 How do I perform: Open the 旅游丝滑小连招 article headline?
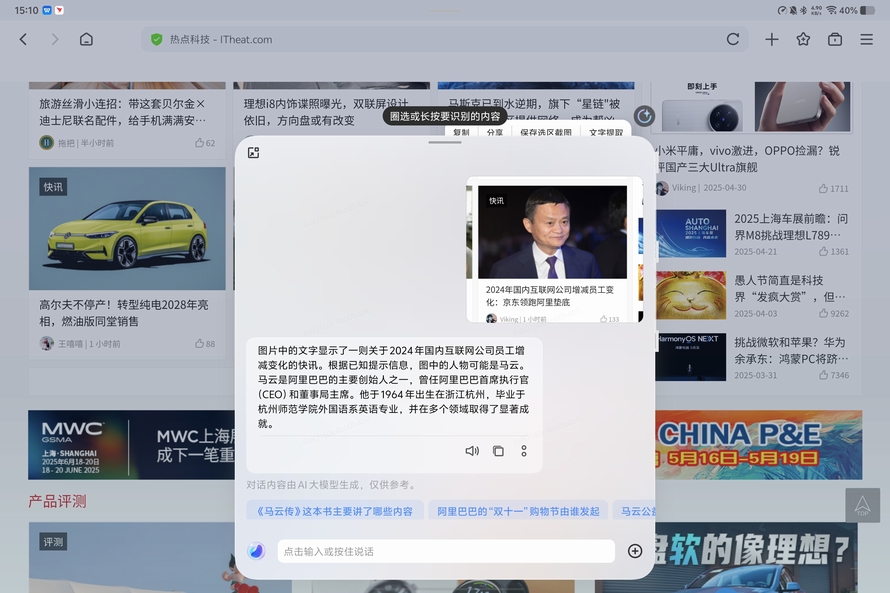(x=123, y=112)
